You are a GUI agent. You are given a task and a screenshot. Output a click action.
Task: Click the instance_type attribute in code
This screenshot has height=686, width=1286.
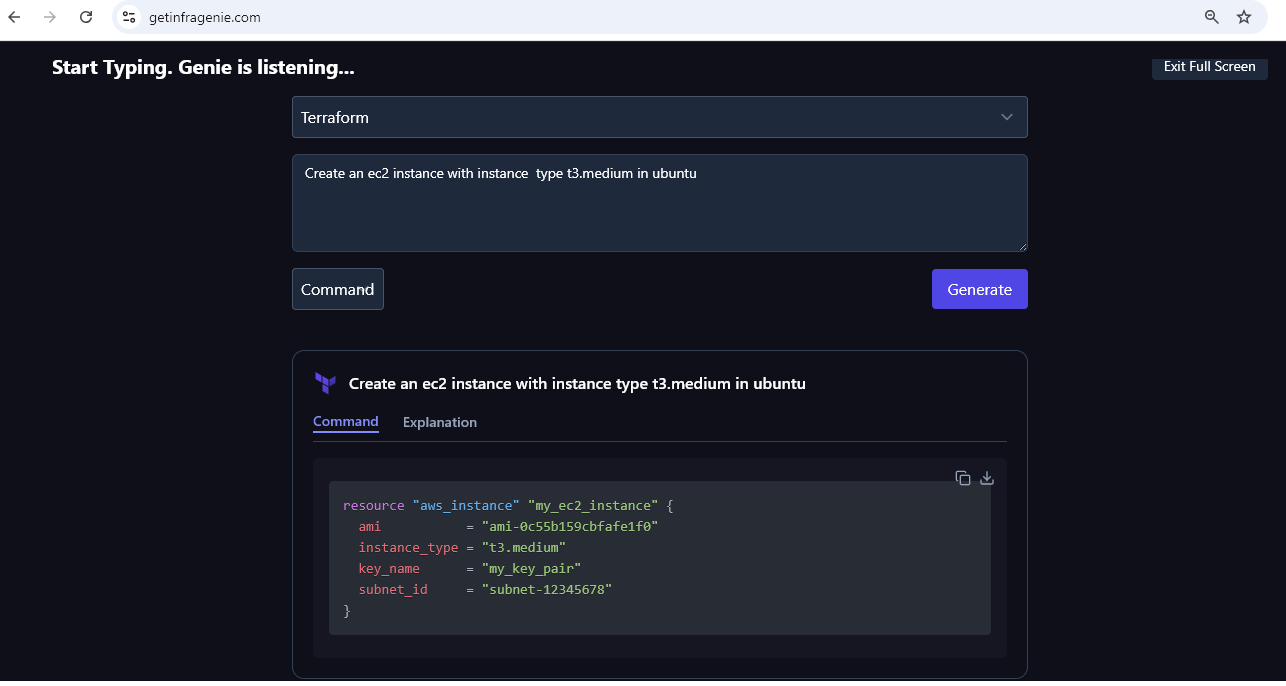tap(408, 548)
